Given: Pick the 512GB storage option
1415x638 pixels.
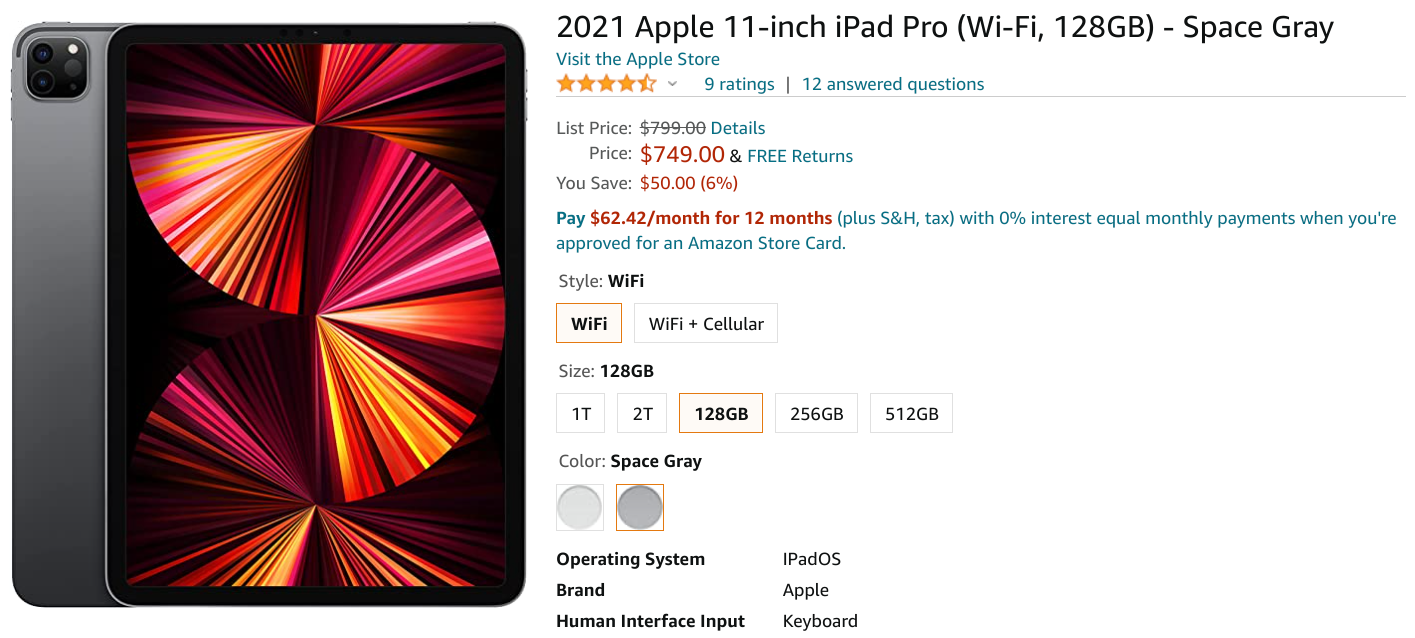Looking at the screenshot, I should pos(910,412).
